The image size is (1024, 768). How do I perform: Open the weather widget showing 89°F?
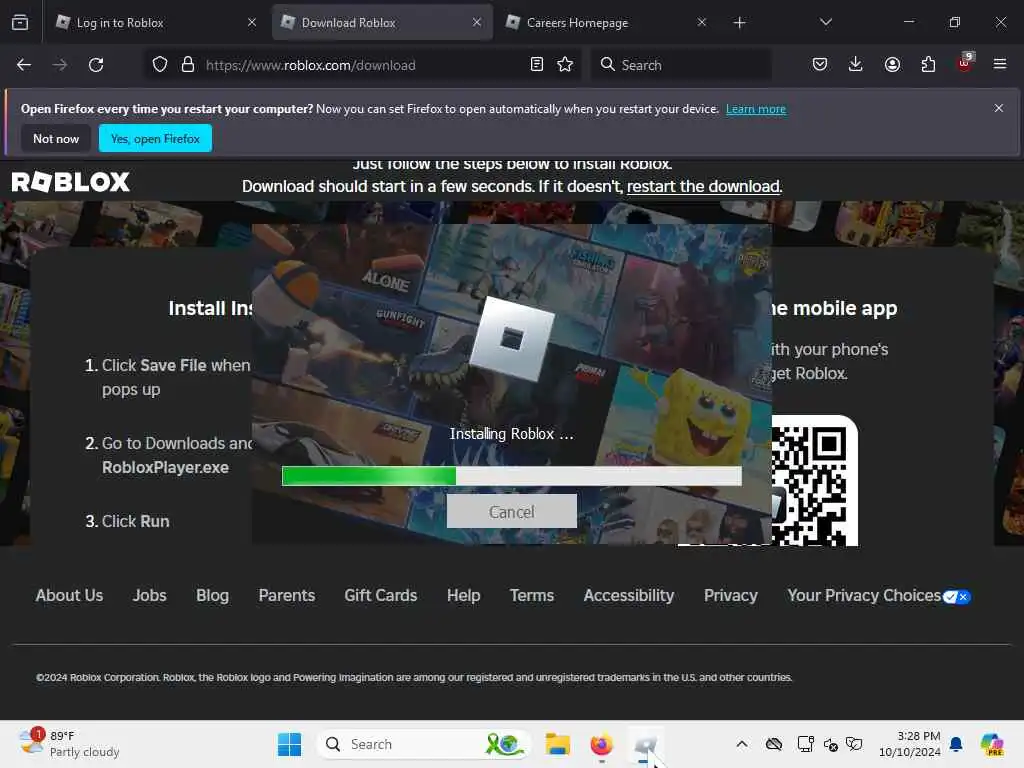(69, 744)
